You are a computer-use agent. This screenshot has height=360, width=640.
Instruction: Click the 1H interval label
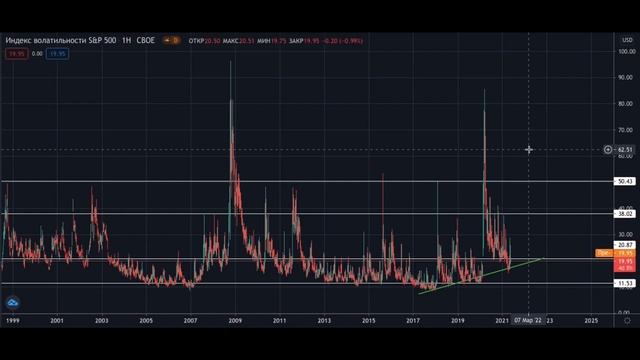[x=127, y=40]
